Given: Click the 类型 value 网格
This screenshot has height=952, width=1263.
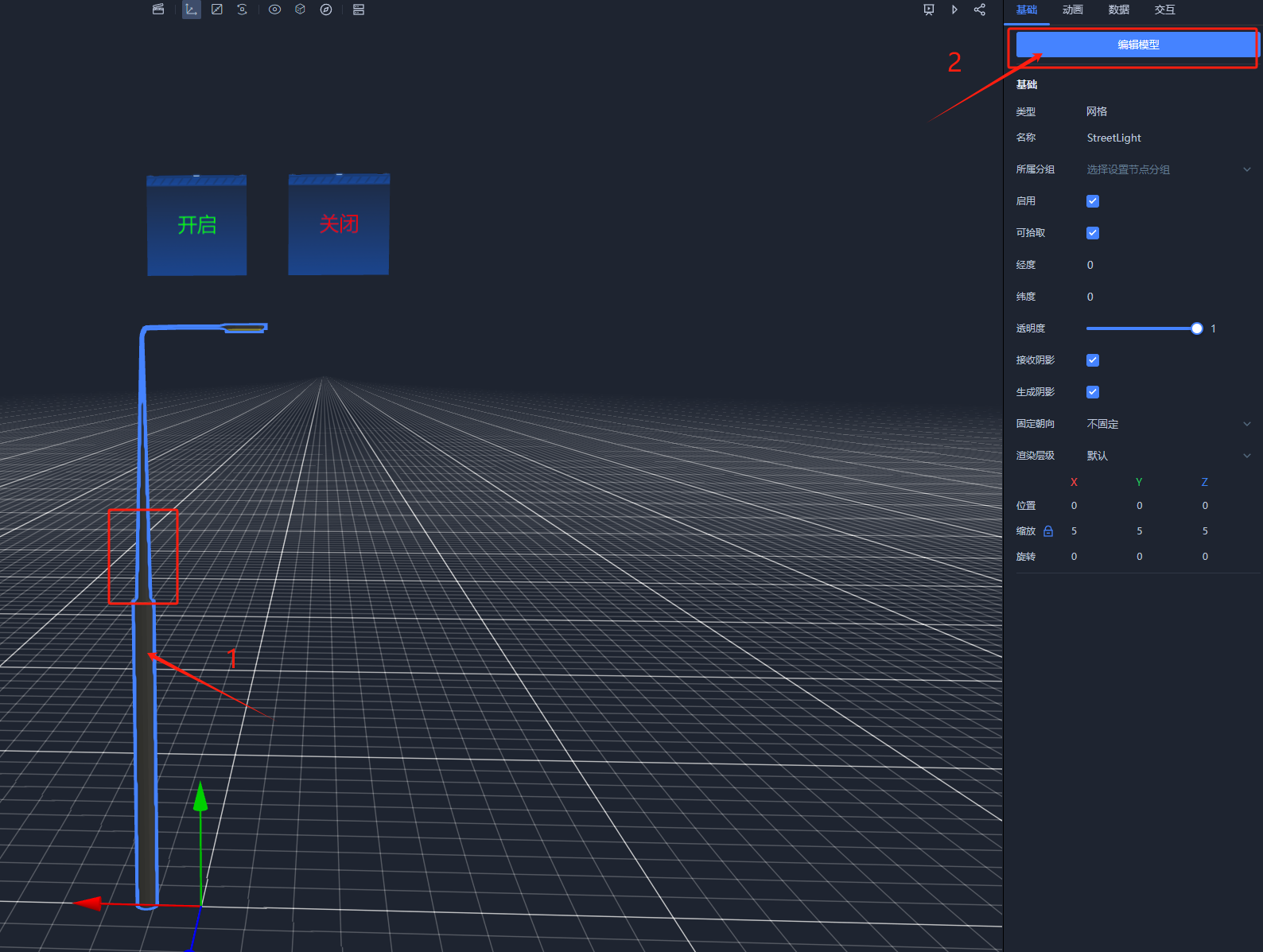Looking at the screenshot, I should point(1097,111).
